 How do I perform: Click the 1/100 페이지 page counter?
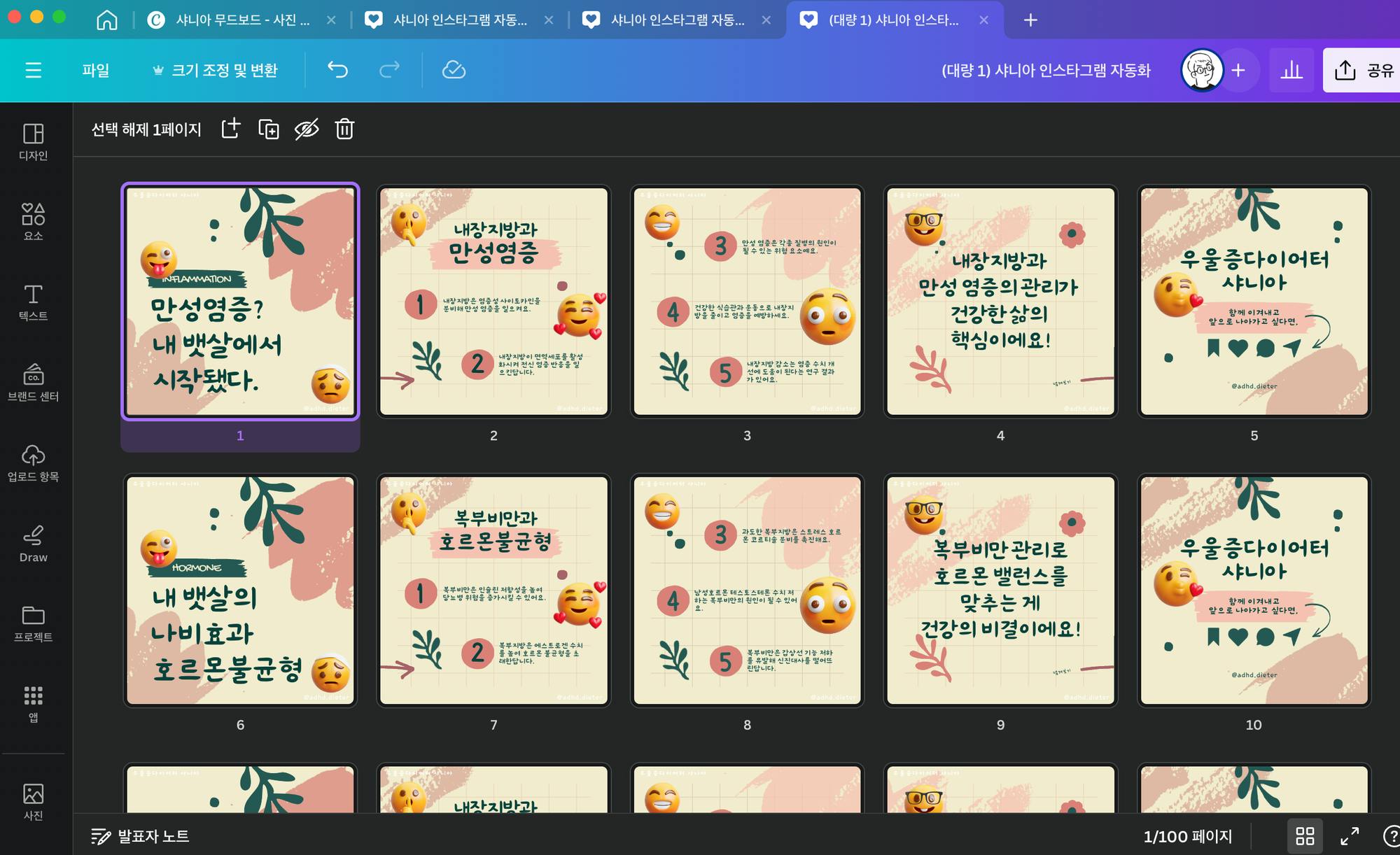1187,836
